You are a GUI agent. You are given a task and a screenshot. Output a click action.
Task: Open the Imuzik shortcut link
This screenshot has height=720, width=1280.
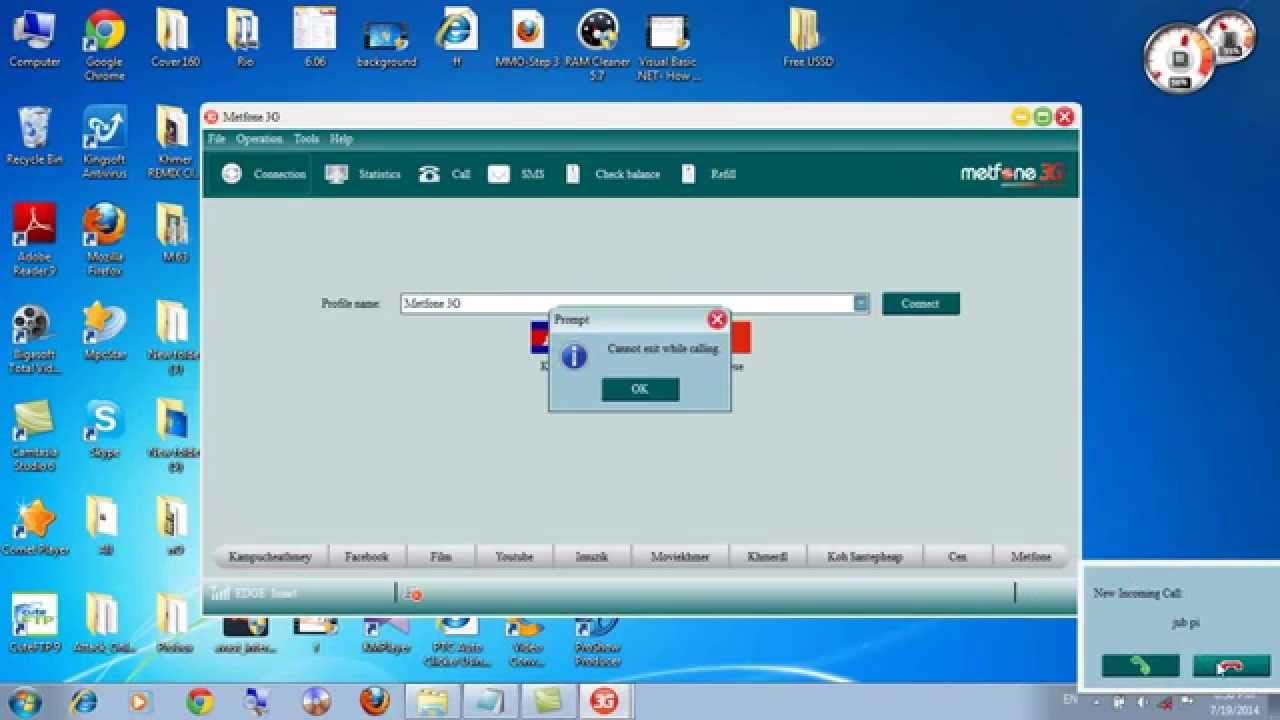point(592,556)
